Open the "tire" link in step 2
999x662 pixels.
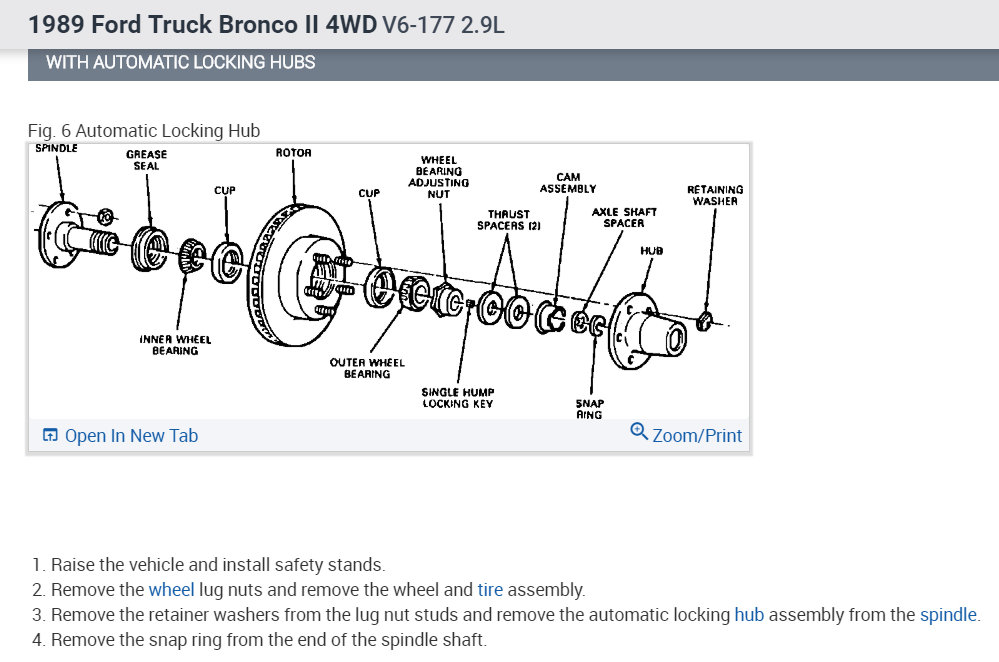coord(490,590)
